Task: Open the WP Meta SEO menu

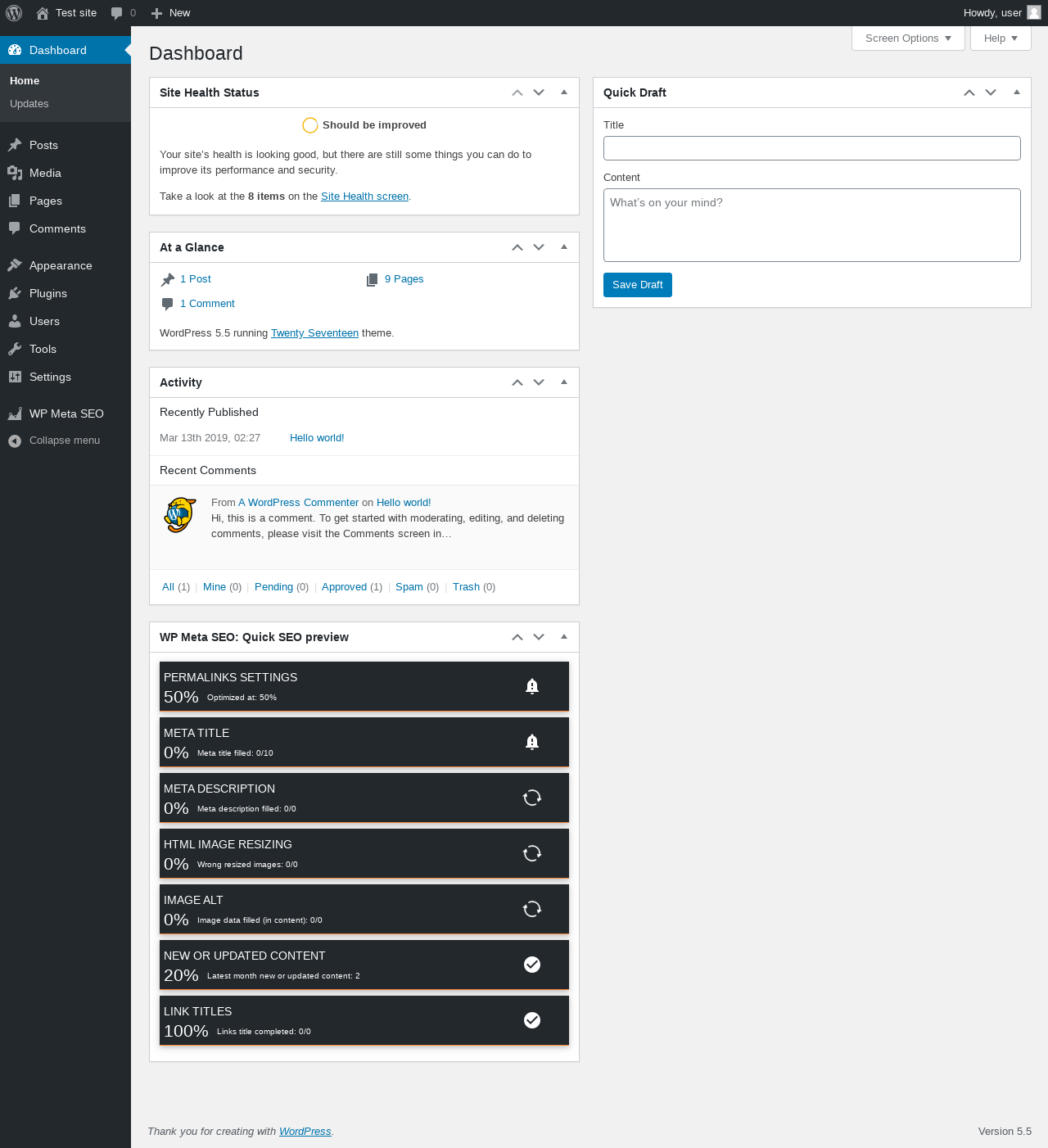Action: [65, 414]
